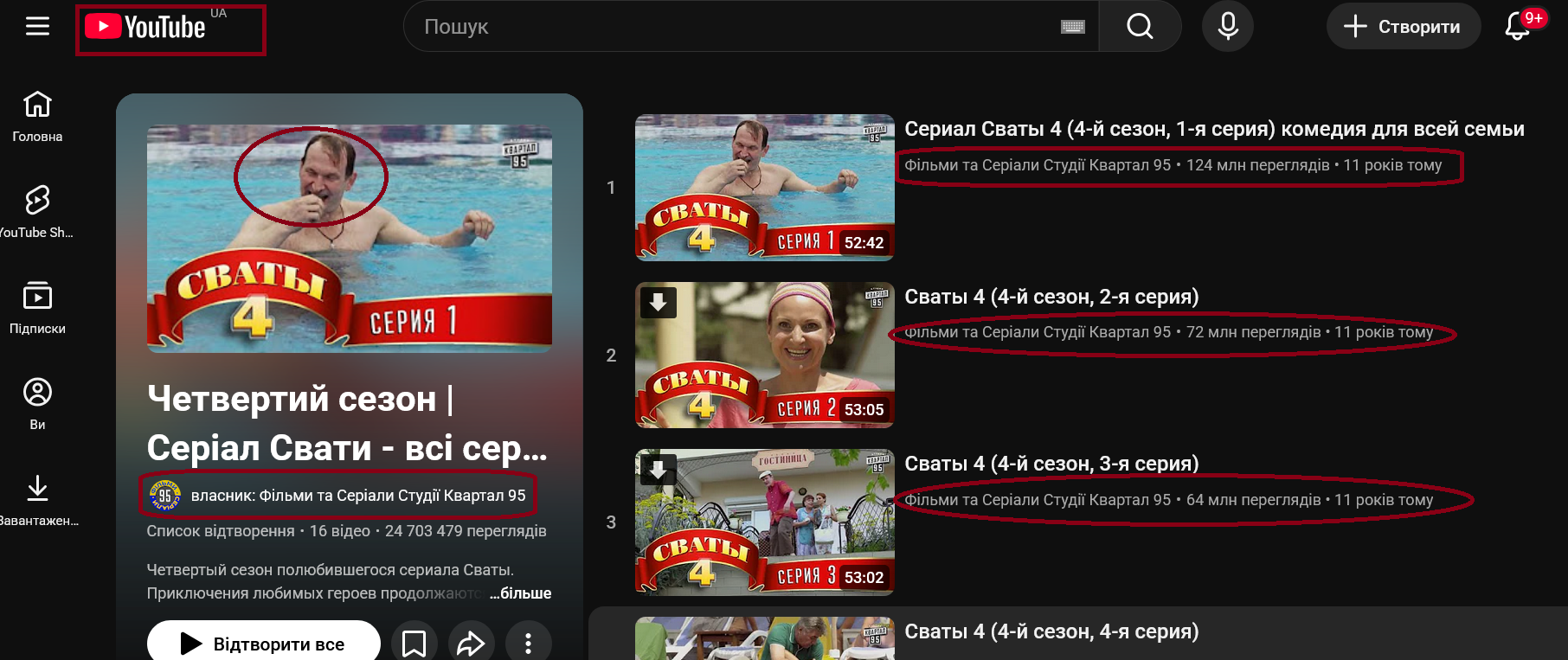Open thumbnail of 4-я серия video

click(765, 638)
